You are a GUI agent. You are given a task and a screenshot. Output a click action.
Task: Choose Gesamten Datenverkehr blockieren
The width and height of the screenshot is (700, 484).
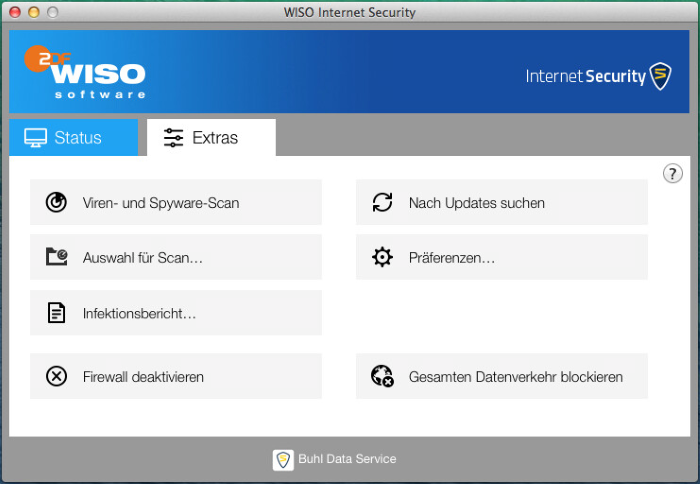point(502,376)
